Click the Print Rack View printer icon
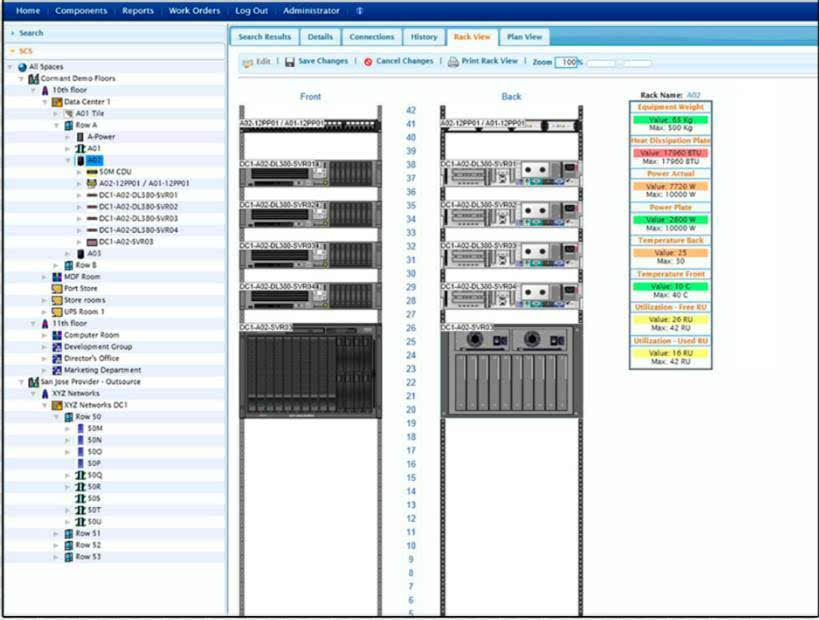The width and height of the screenshot is (819, 620). pos(453,62)
